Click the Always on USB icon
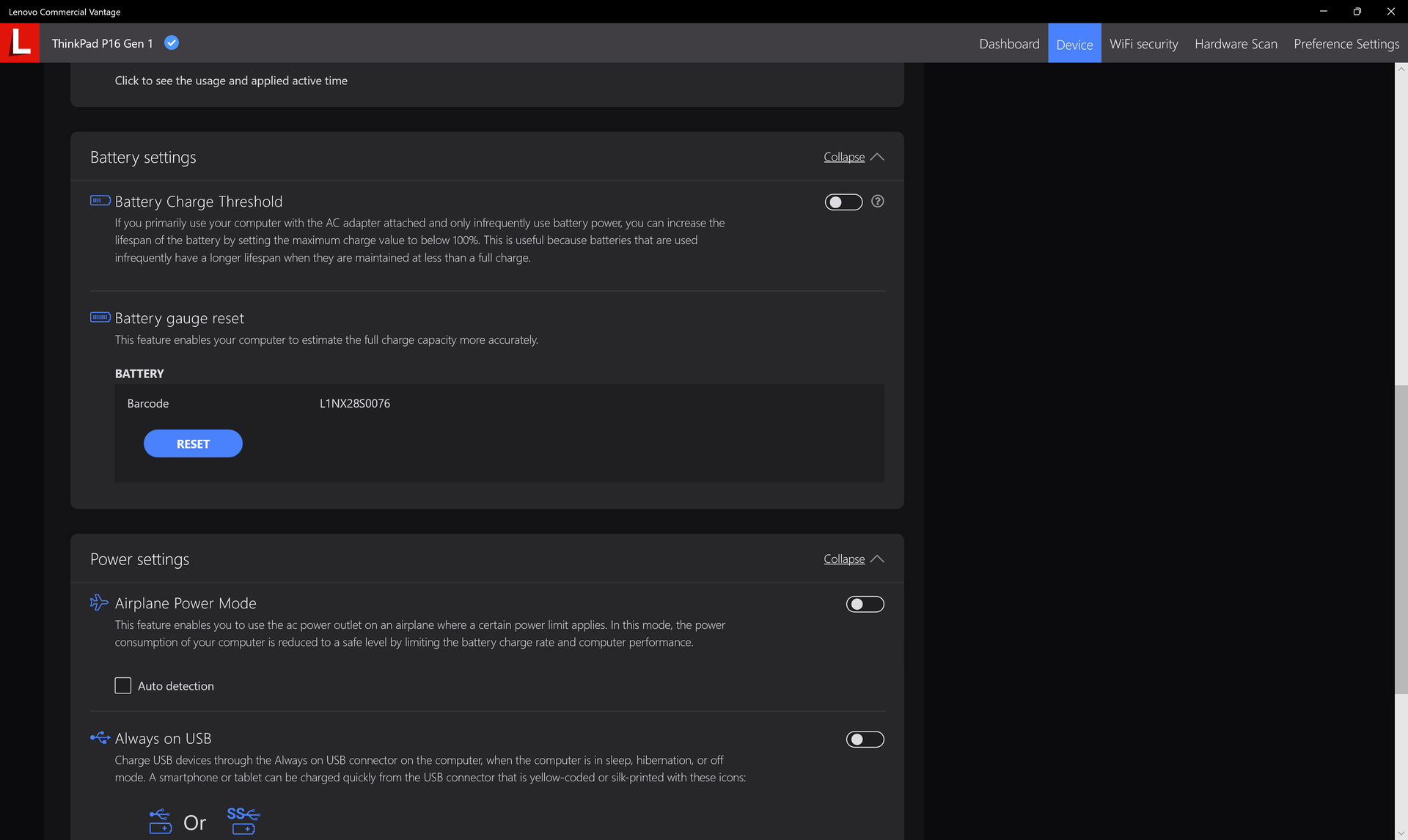 coord(100,737)
